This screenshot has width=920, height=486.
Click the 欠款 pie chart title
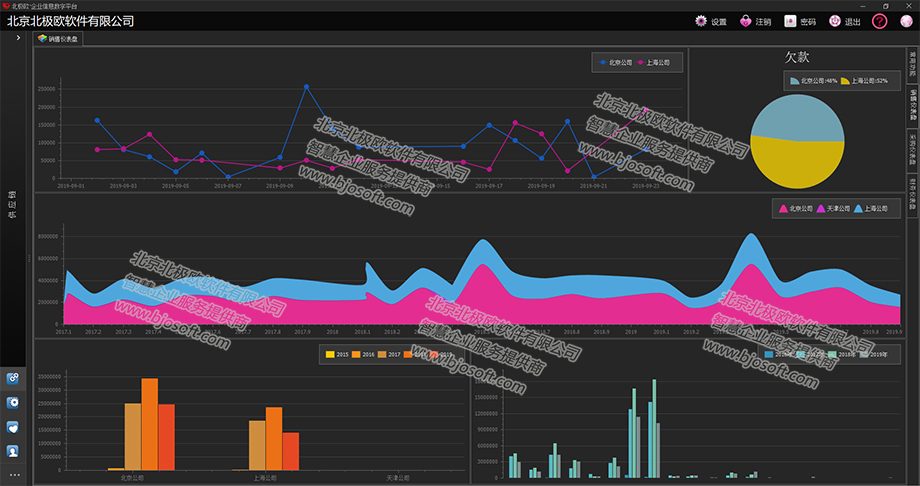click(x=797, y=57)
